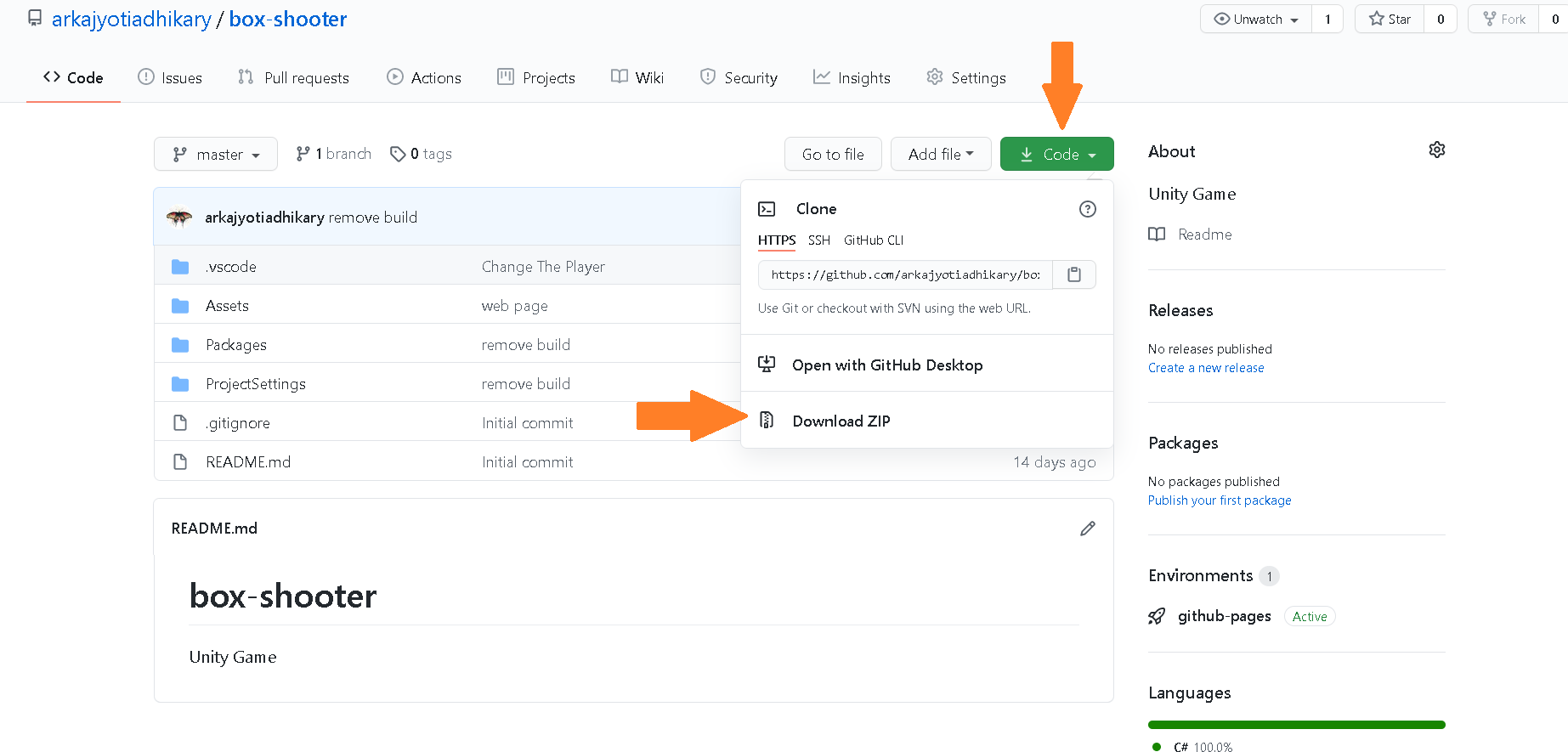Select the GitHub CLI clone tab
This screenshot has height=752, width=1568.
point(874,240)
